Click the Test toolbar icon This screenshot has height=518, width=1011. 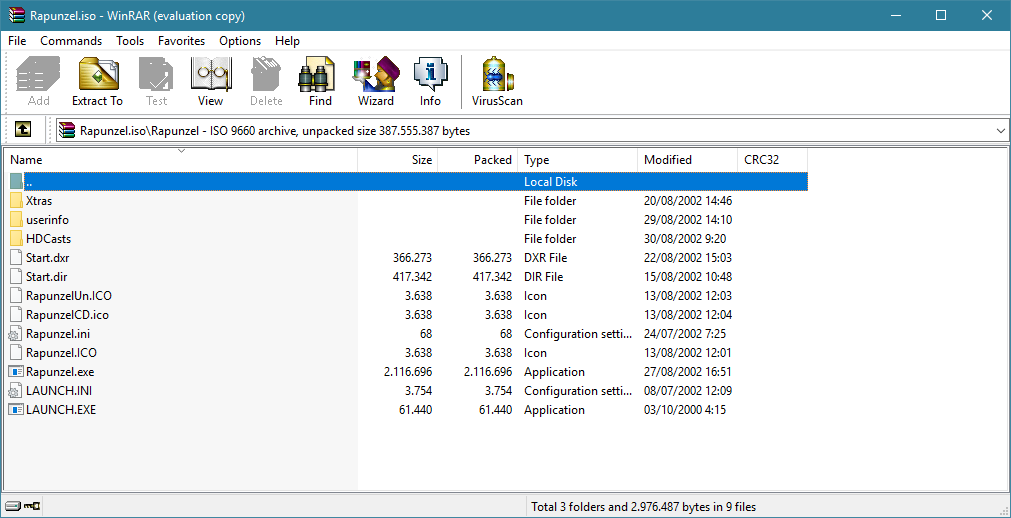(x=156, y=73)
